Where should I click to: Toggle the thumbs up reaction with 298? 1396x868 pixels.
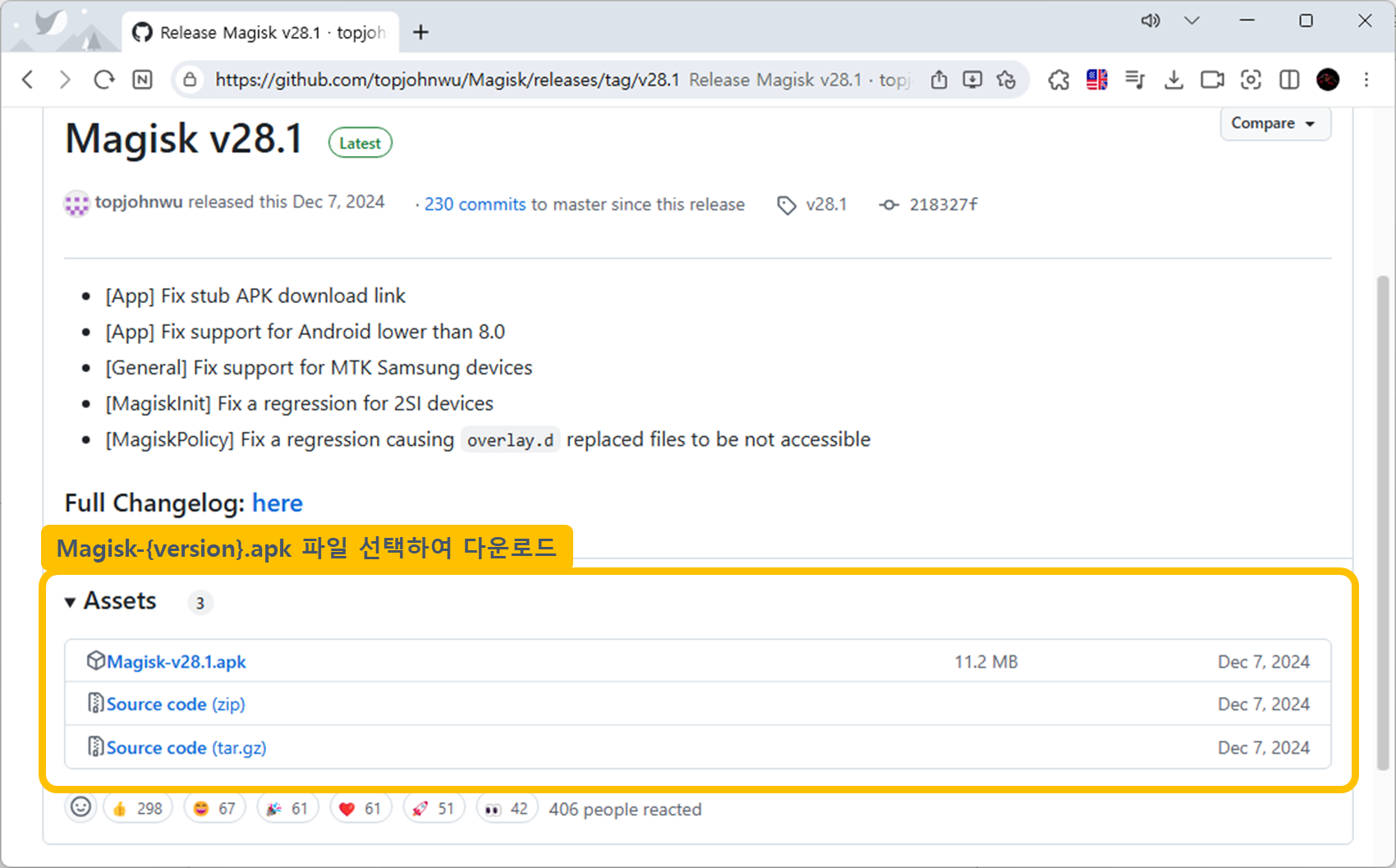138,809
